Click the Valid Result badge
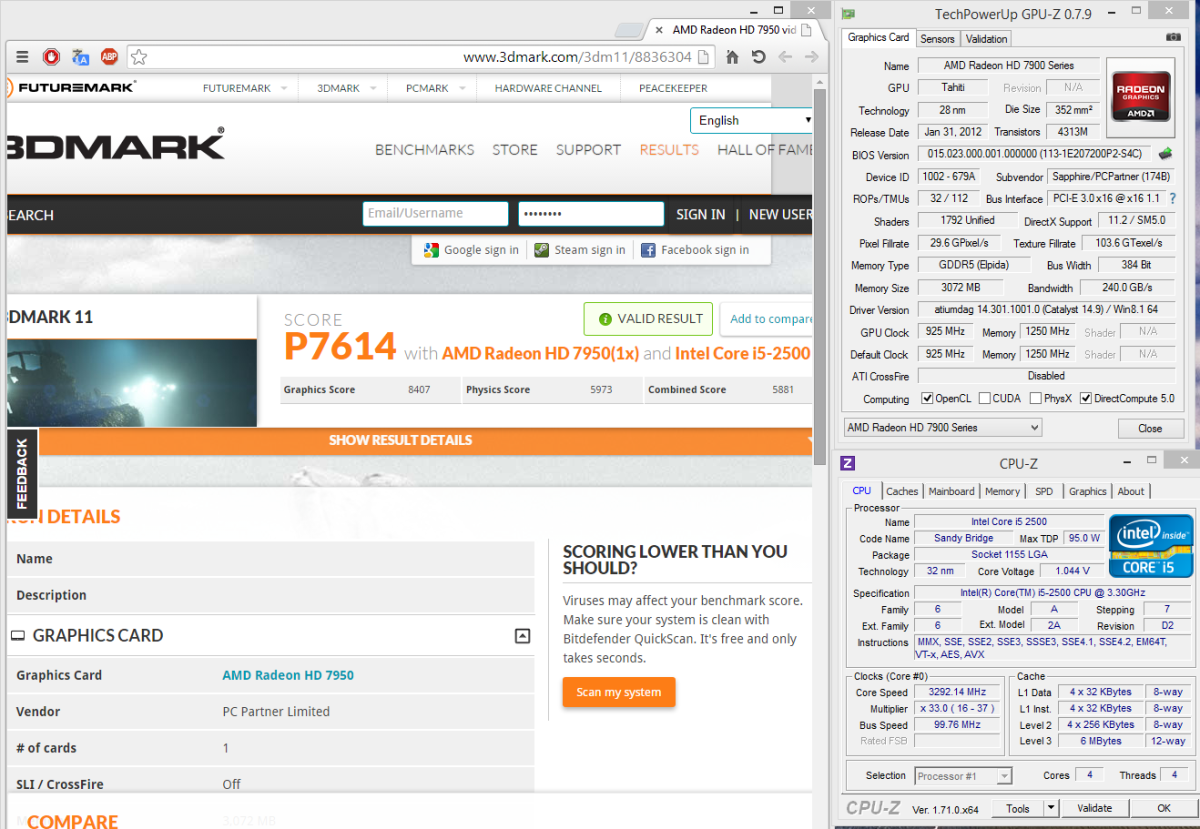This screenshot has height=829, width=1200. click(x=648, y=319)
